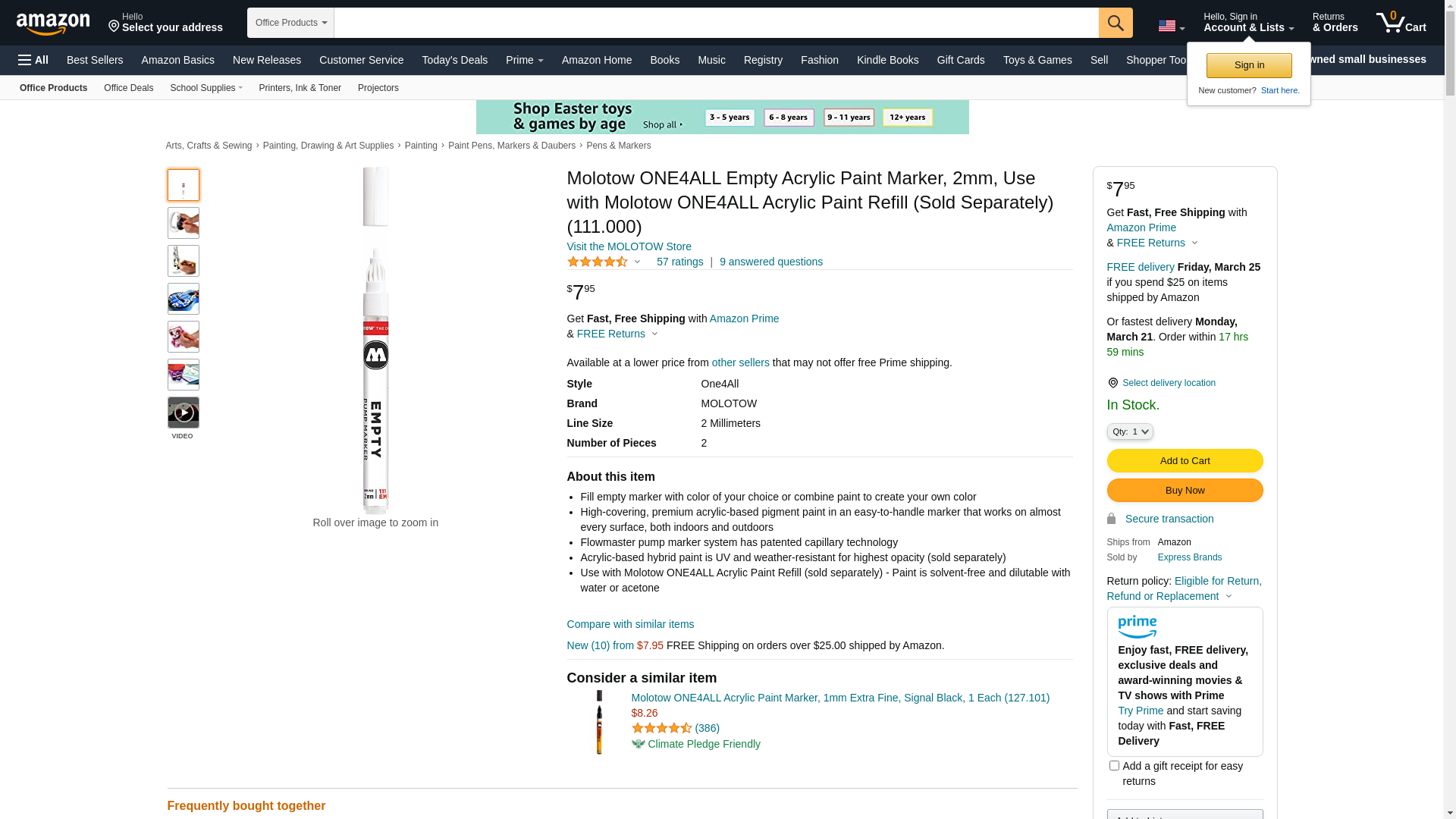1456x819 pixels.
Task: Open Today's Deals in navigation bar
Action: (454, 60)
